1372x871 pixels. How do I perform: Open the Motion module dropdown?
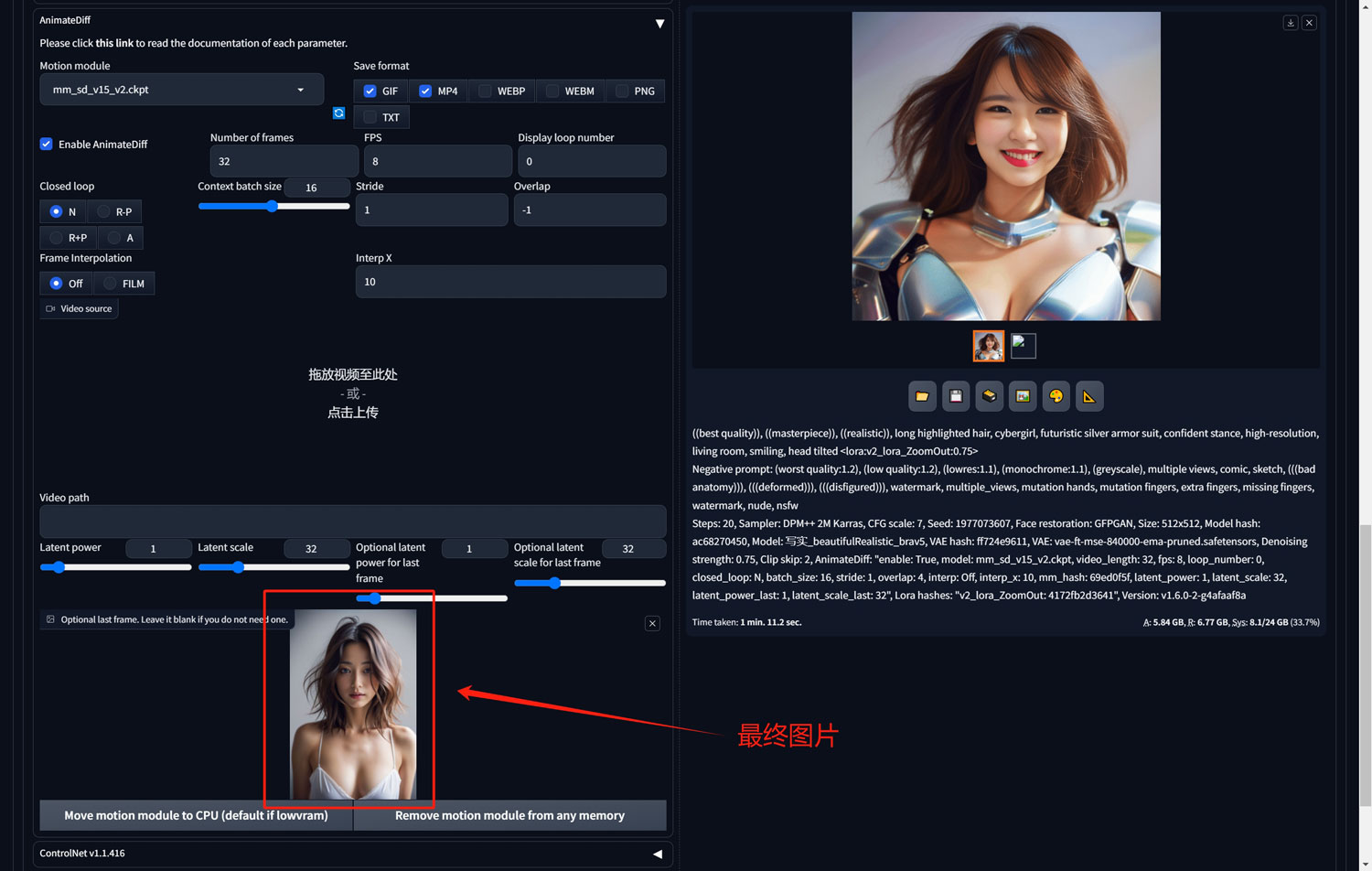click(x=181, y=90)
